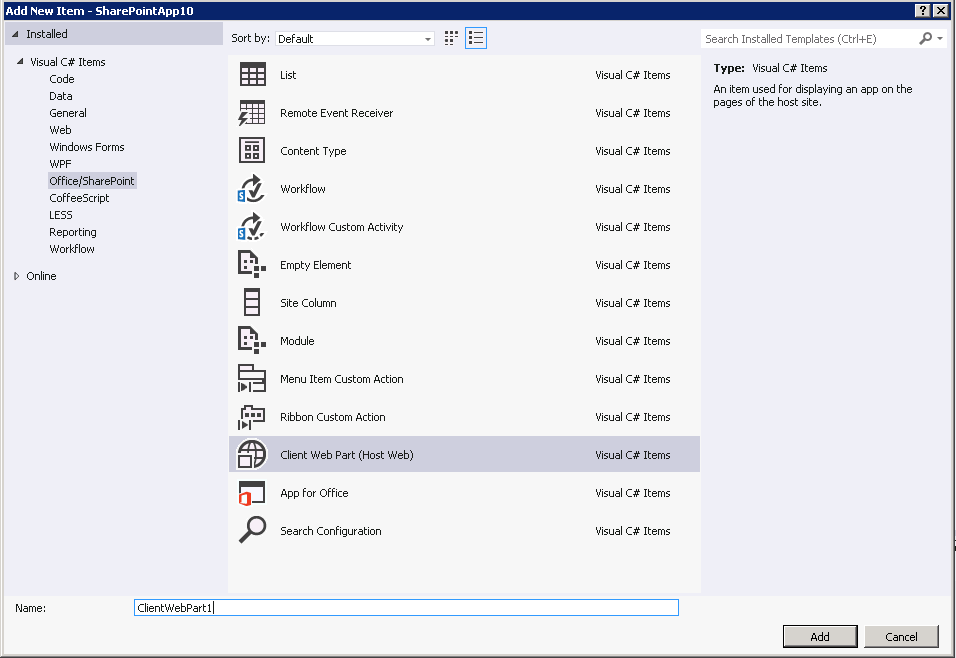This screenshot has height=658, width=956.
Task: Choose the Content Type template name
Action: (x=313, y=151)
